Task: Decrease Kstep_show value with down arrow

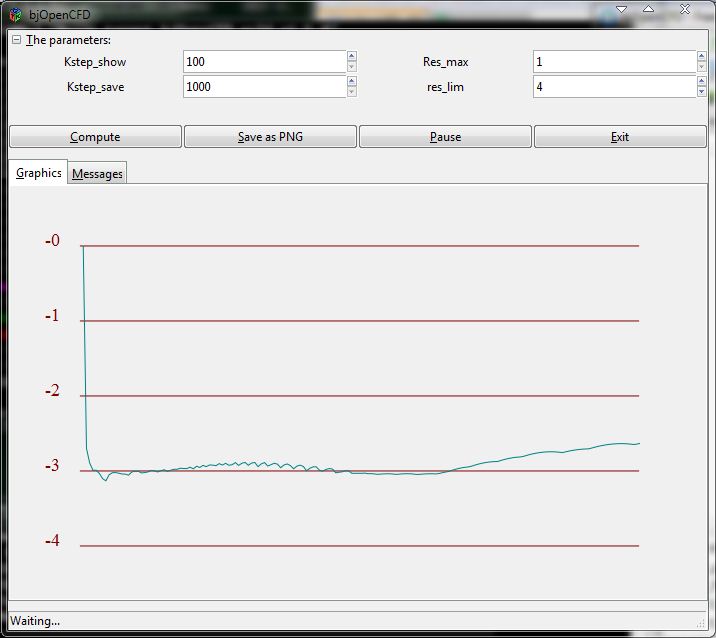Action: (351, 67)
